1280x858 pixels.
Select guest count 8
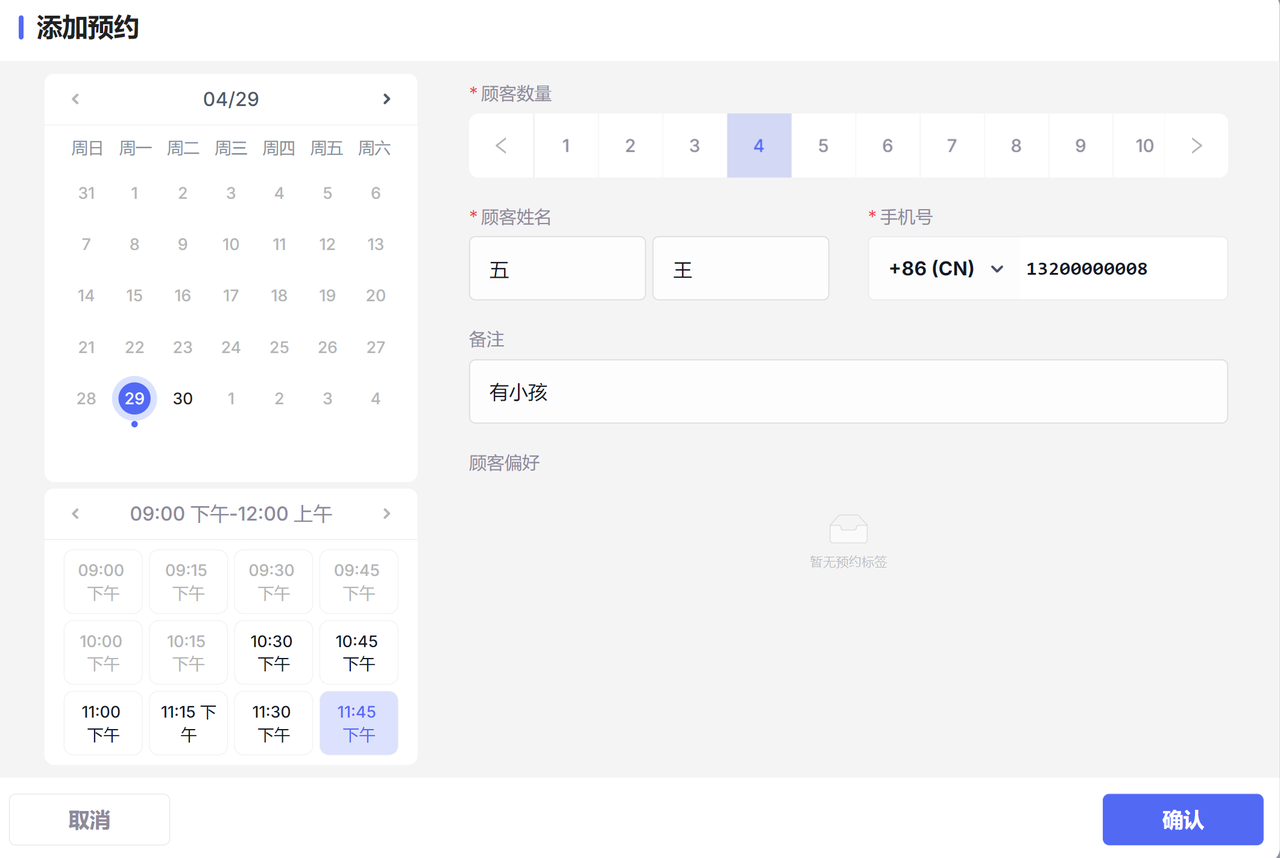pos(1016,146)
